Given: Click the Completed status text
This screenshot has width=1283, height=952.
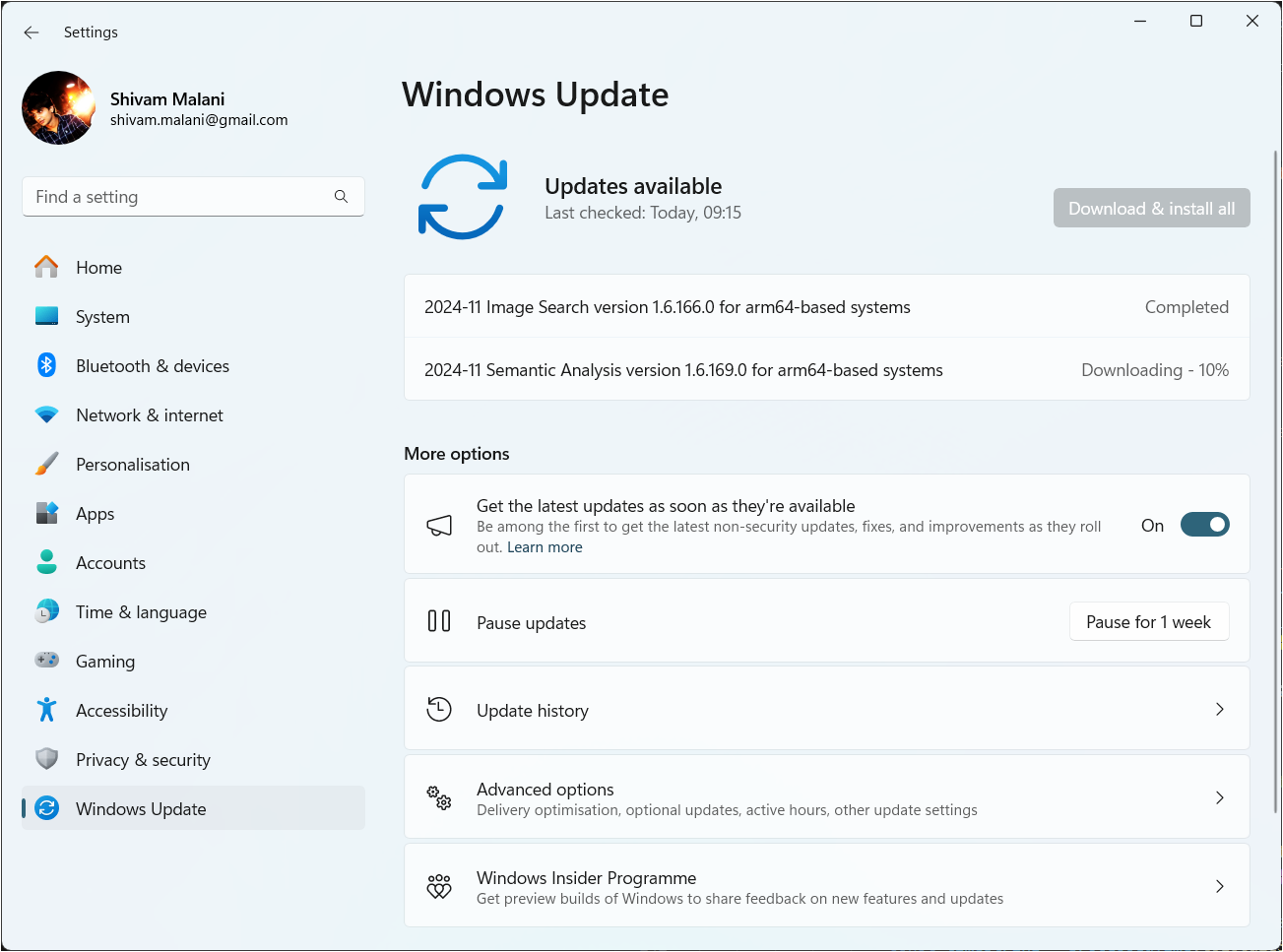Looking at the screenshot, I should click(x=1187, y=307).
